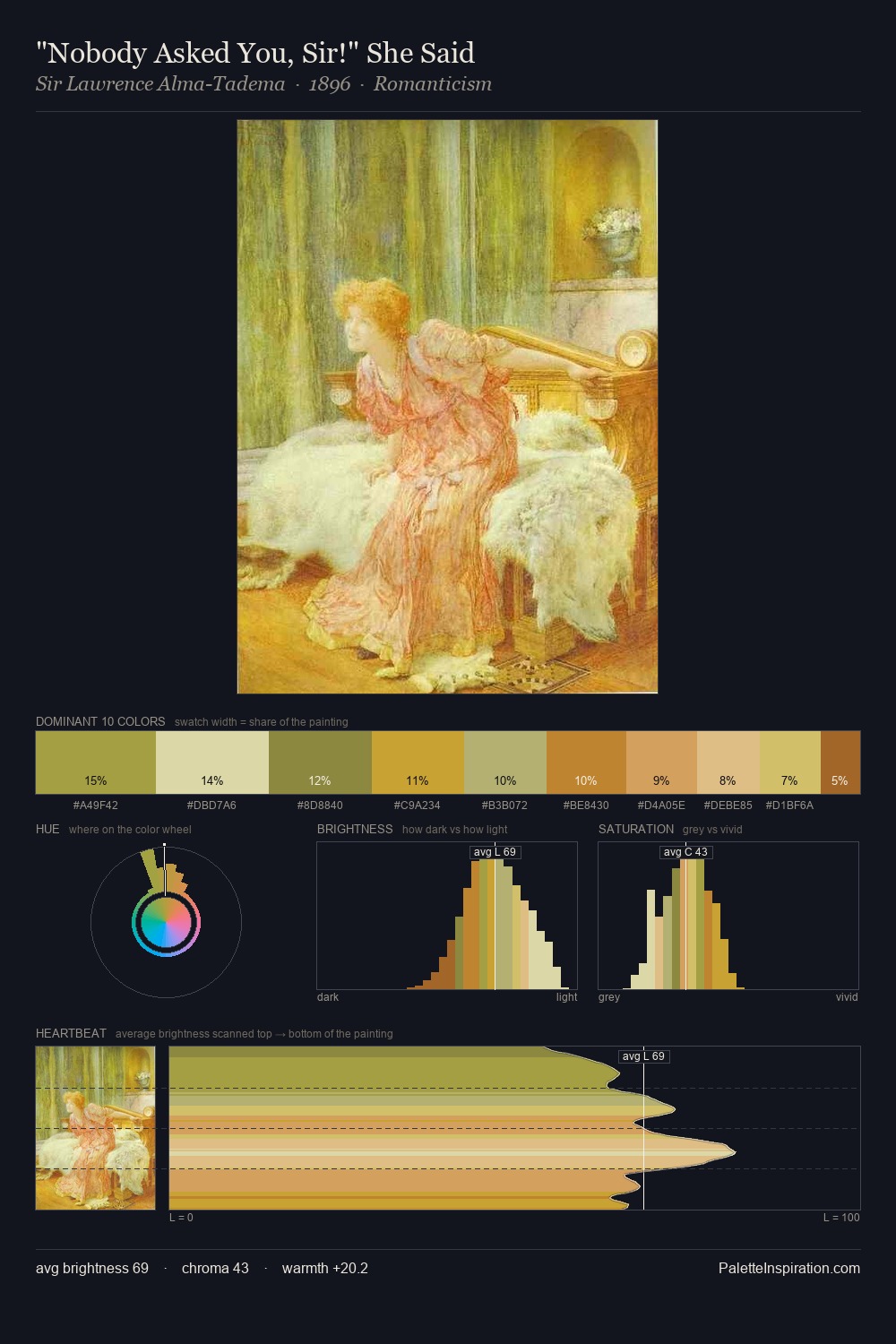Screen dimensions: 896x1344
Task: Pick the #8D8840 dark olive swatch
Action: click(x=320, y=762)
